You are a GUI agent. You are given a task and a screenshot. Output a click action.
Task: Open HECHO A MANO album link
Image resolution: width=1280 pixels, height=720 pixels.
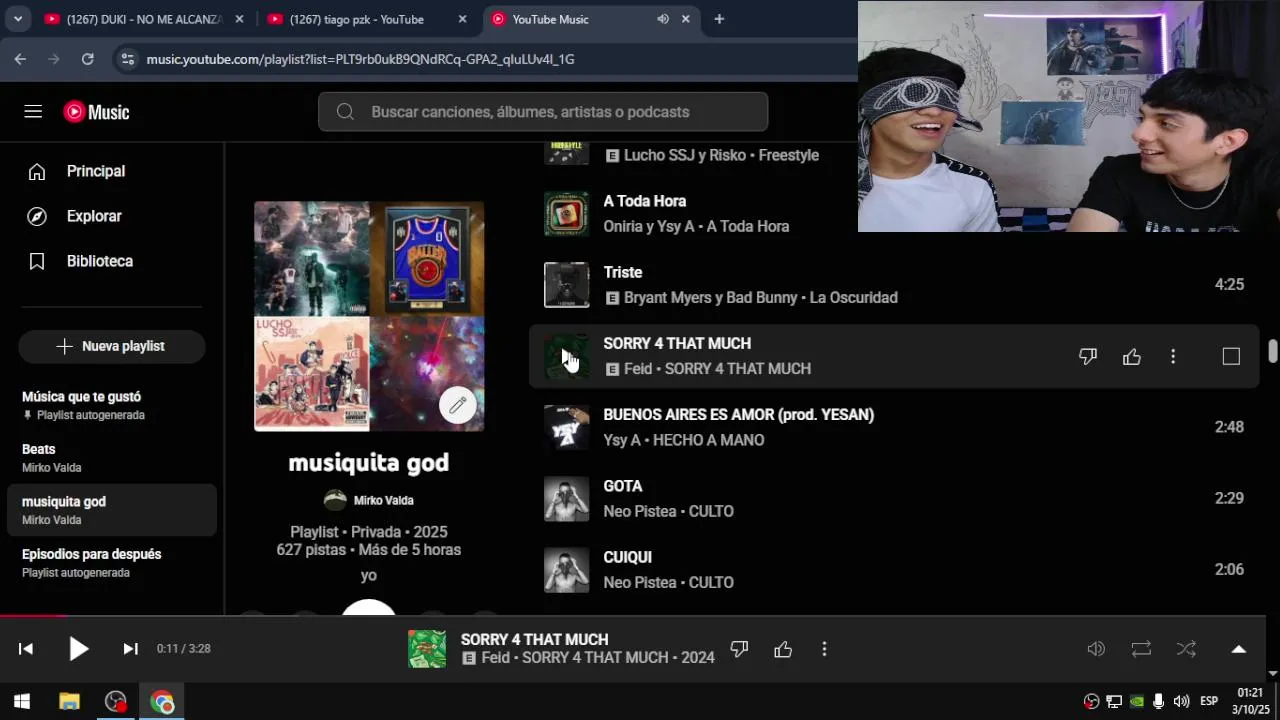pyautogui.click(x=708, y=440)
